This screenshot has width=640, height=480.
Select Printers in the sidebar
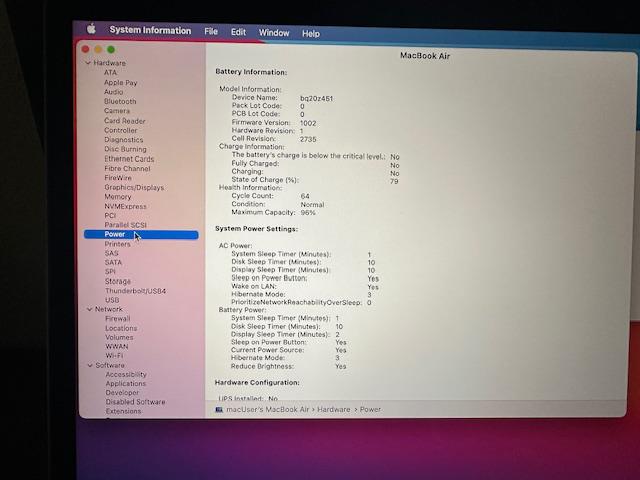click(118, 244)
